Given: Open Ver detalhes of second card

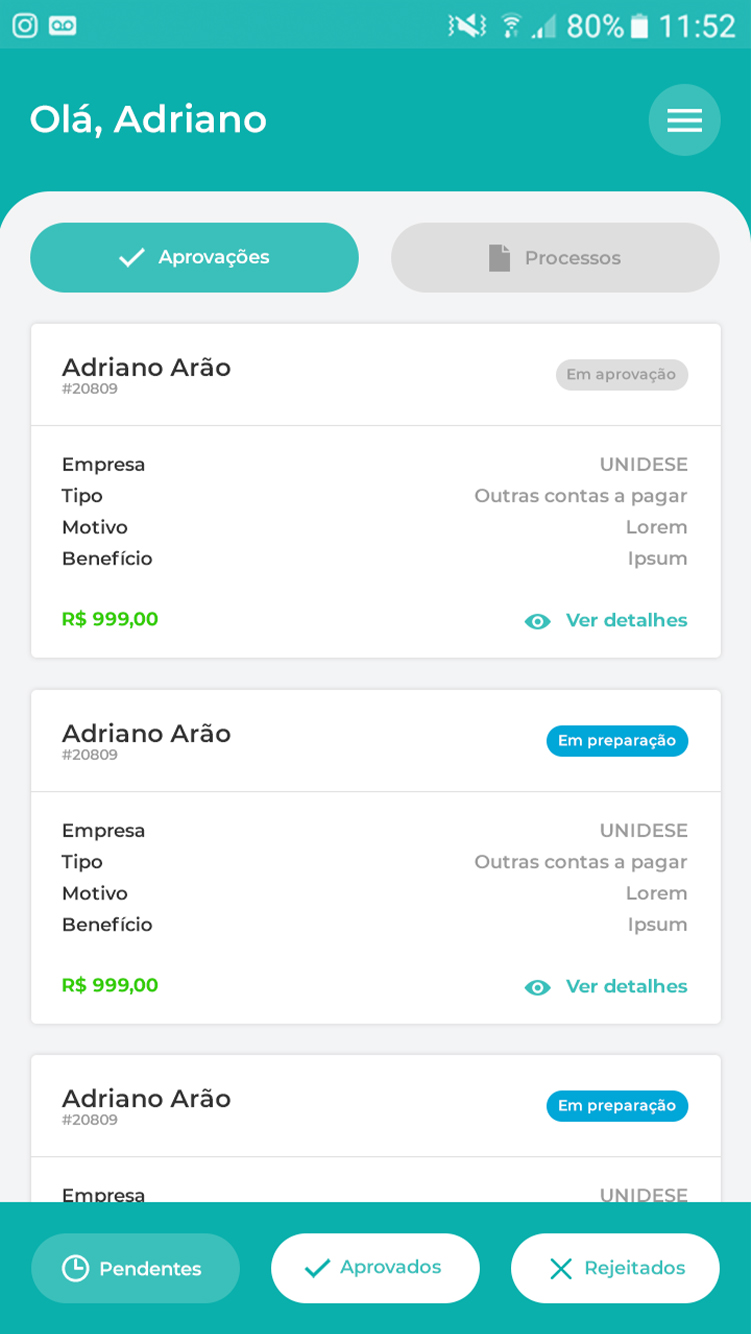Looking at the screenshot, I should click(627, 986).
